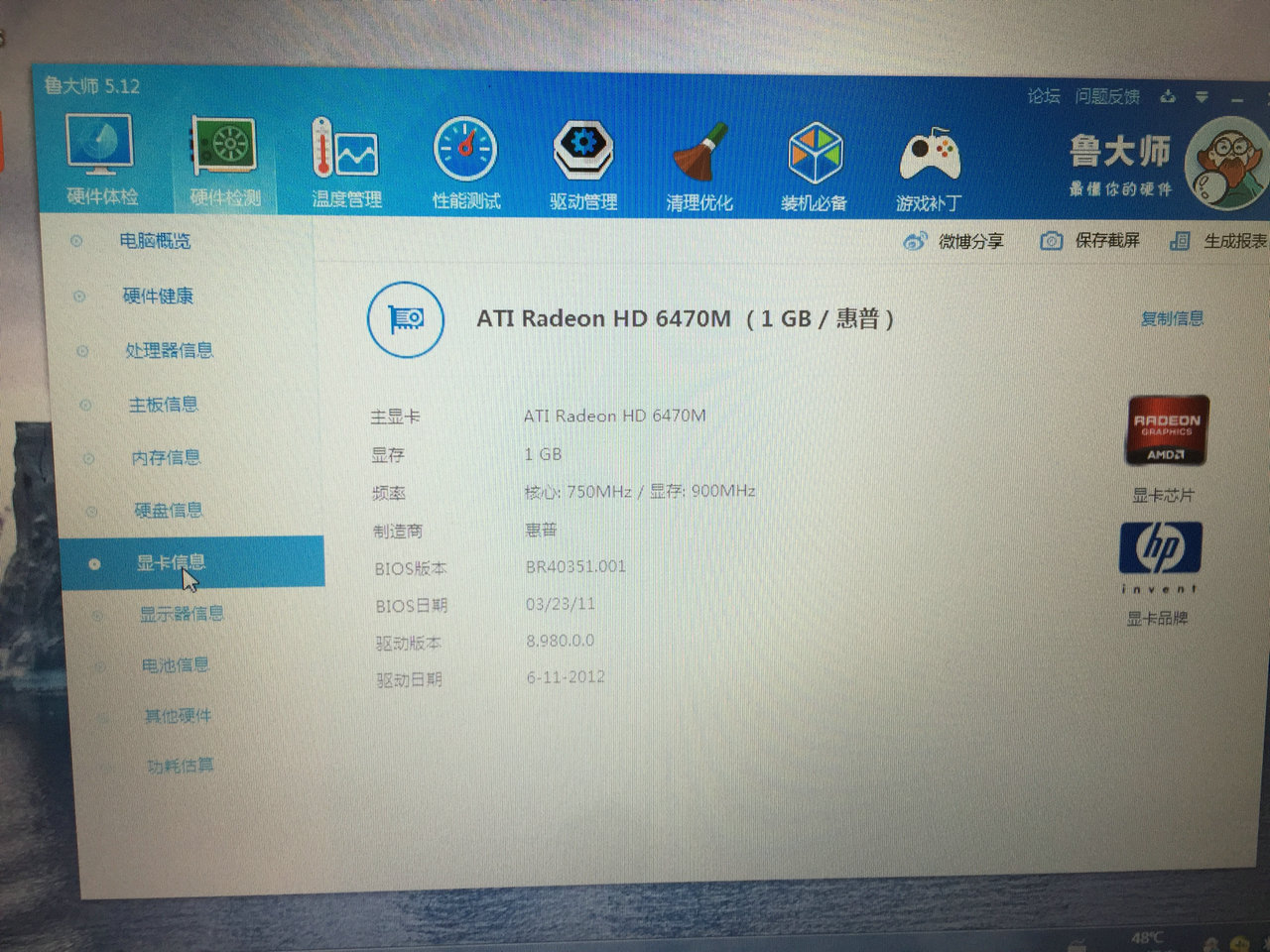Viewport: 1270px width, 952px height.
Task: Launch 性能测试 performance test
Action: (x=465, y=165)
